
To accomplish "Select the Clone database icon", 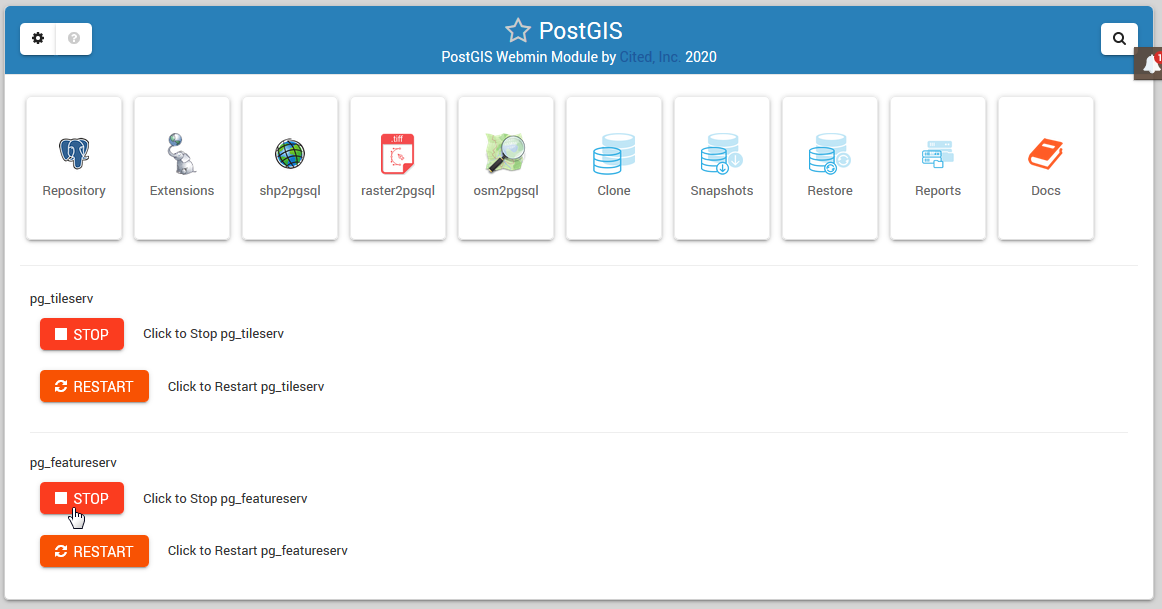I will (x=614, y=155).
